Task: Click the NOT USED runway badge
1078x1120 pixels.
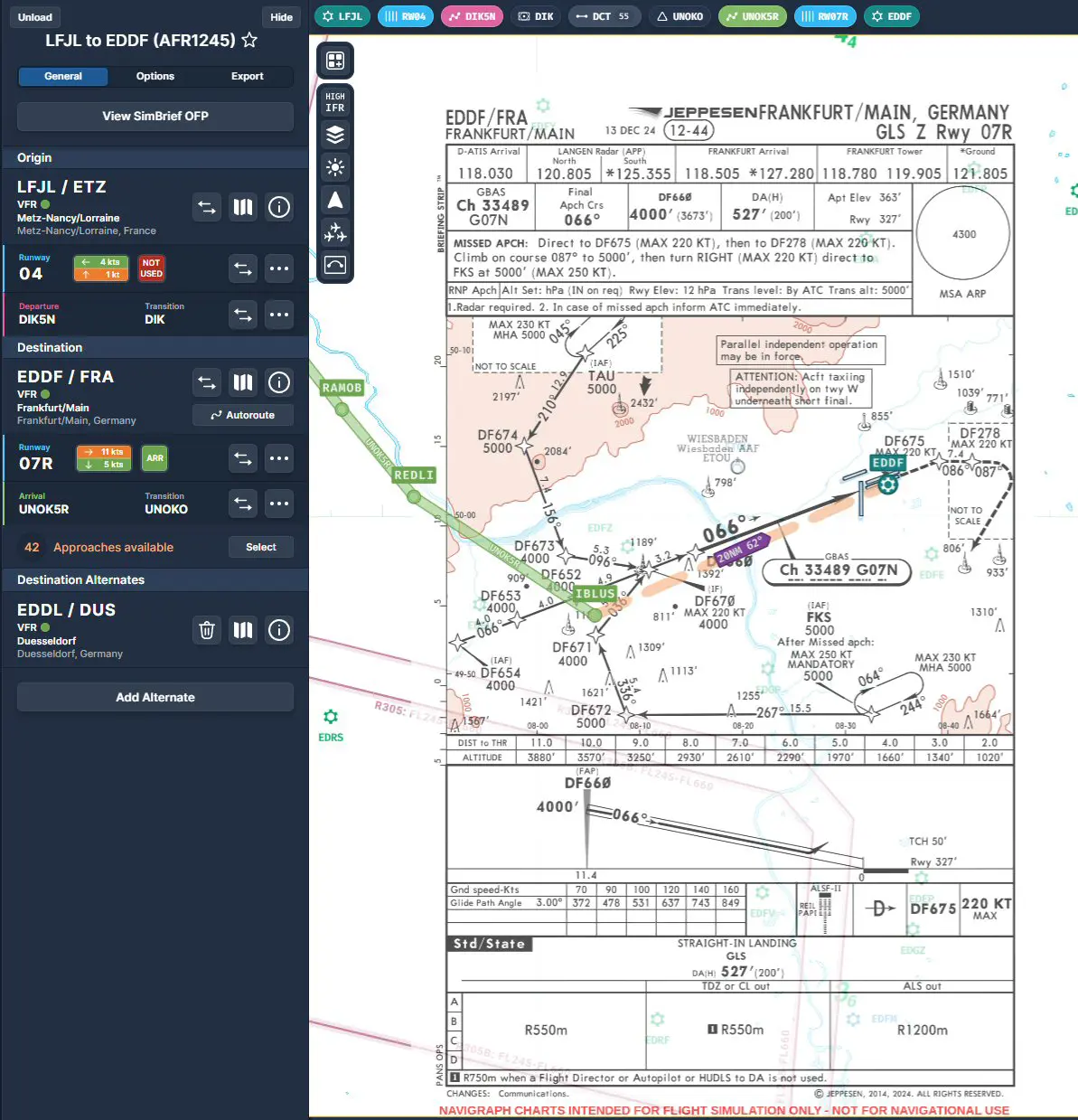Action: click(x=152, y=268)
